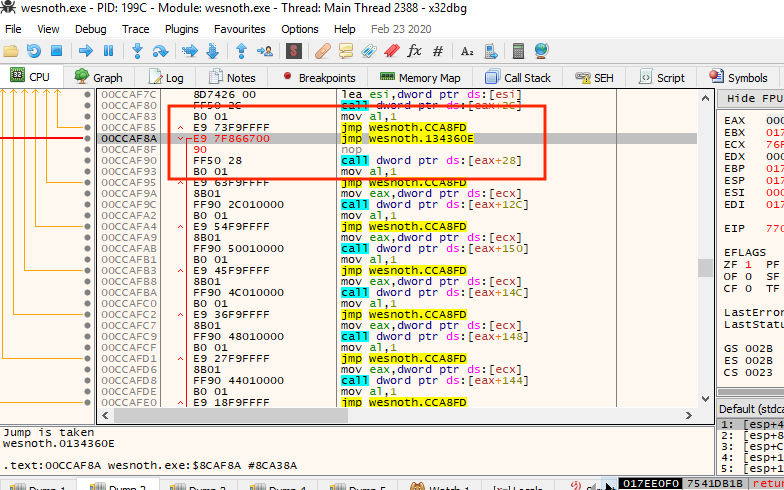Click the ZF flag value 1

748,264
